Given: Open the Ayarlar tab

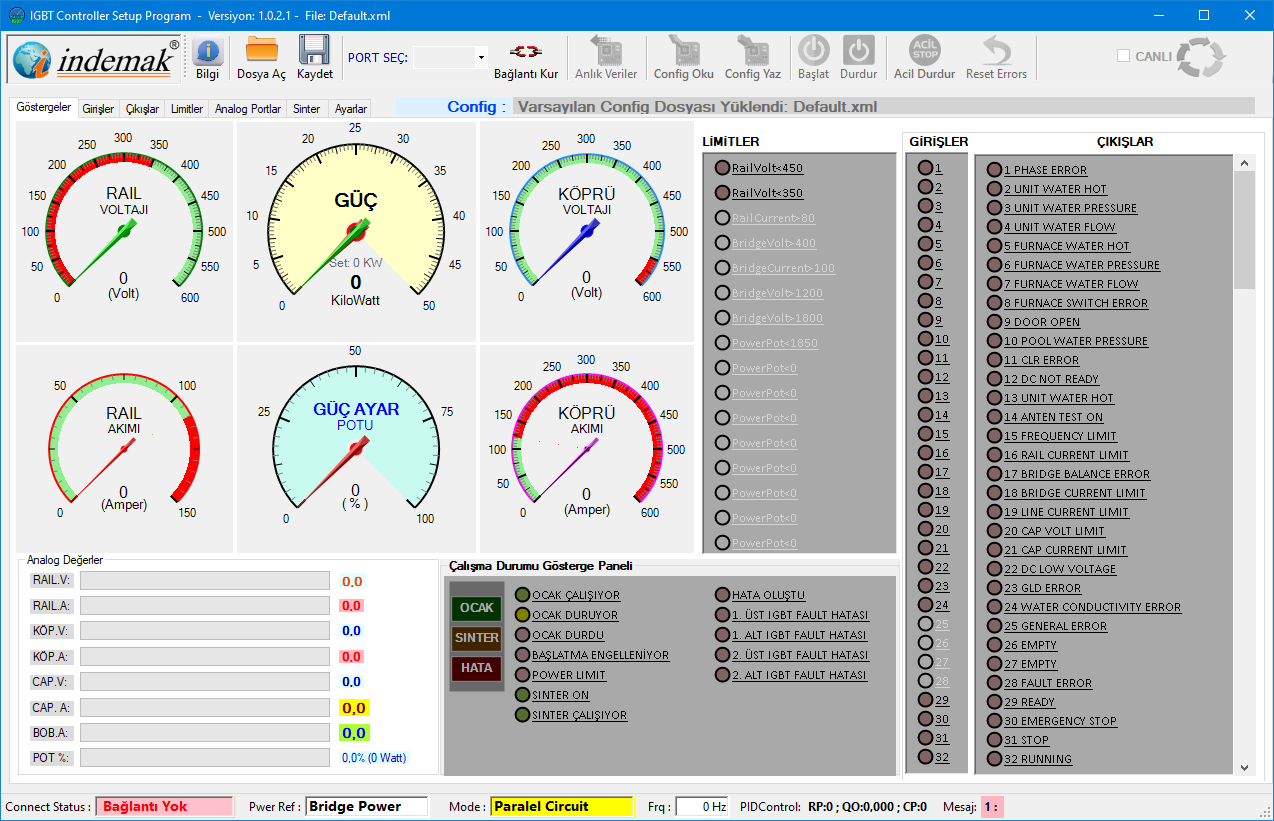Looking at the screenshot, I should coord(350,109).
